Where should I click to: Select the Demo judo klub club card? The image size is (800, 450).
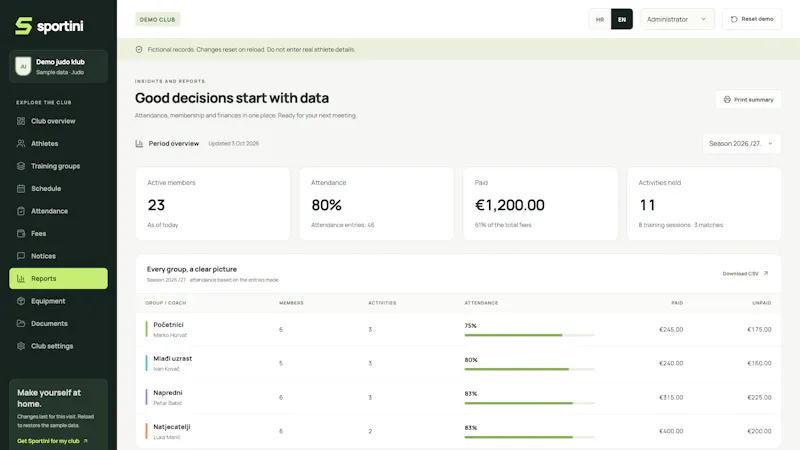tap(58, 66)
